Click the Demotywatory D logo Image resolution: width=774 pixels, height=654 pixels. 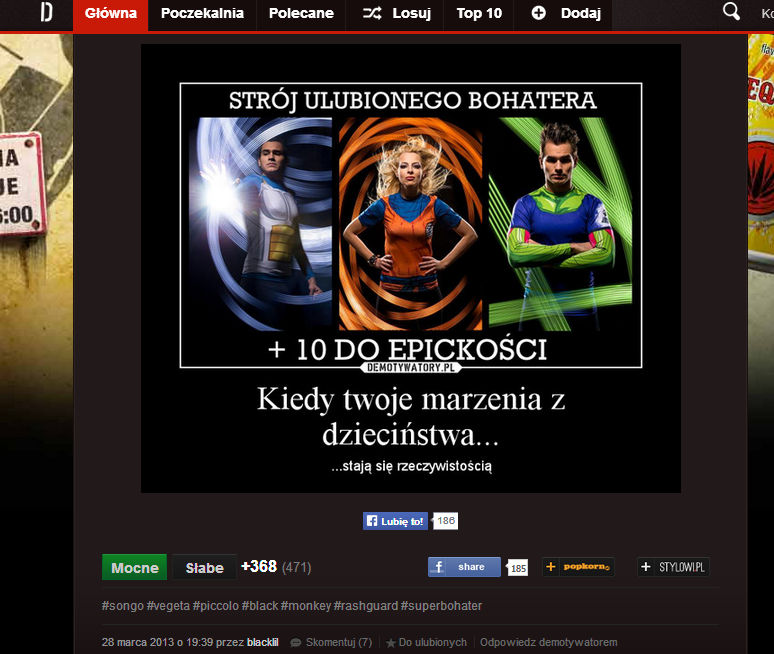tap(46, 14)
